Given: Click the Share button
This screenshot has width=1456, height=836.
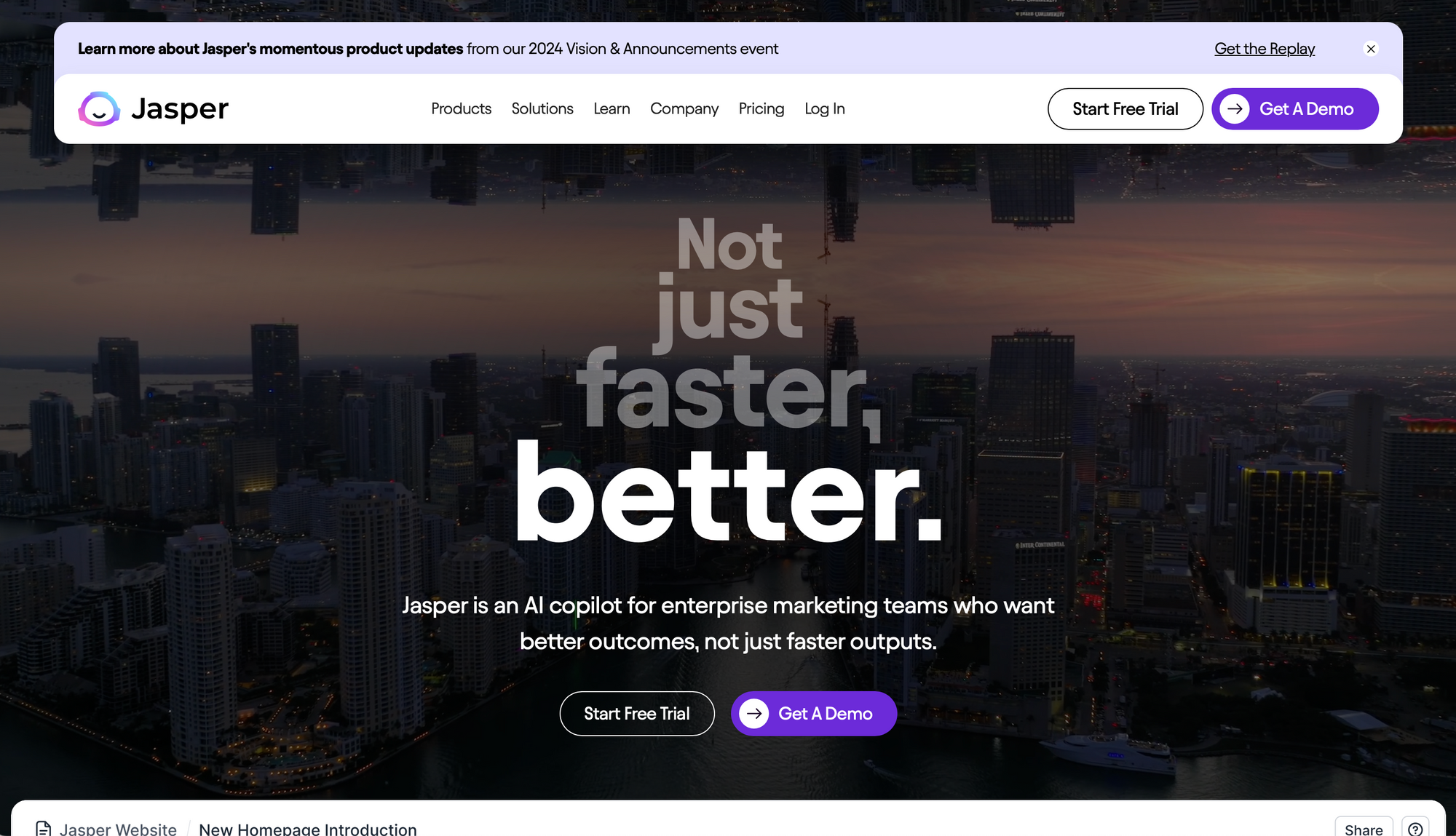Looking at the screenshot, I should (1364, 829).
